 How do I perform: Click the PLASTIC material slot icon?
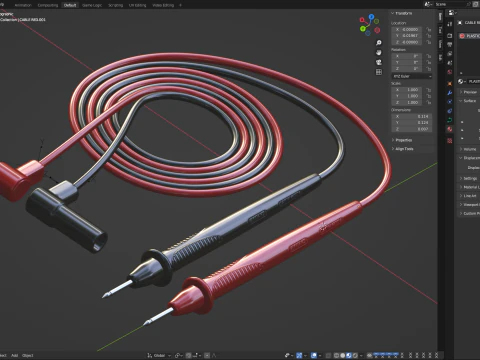(462, 36)
